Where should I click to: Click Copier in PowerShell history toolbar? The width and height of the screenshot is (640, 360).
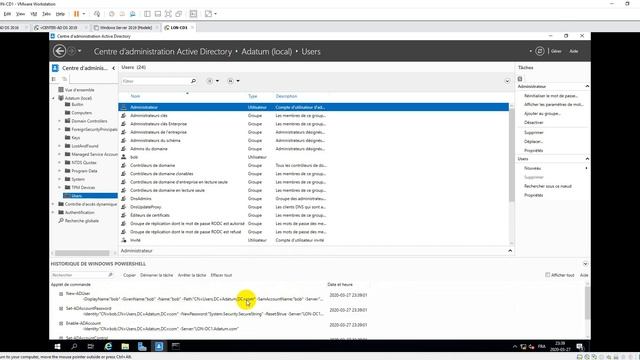coord(129,275)
